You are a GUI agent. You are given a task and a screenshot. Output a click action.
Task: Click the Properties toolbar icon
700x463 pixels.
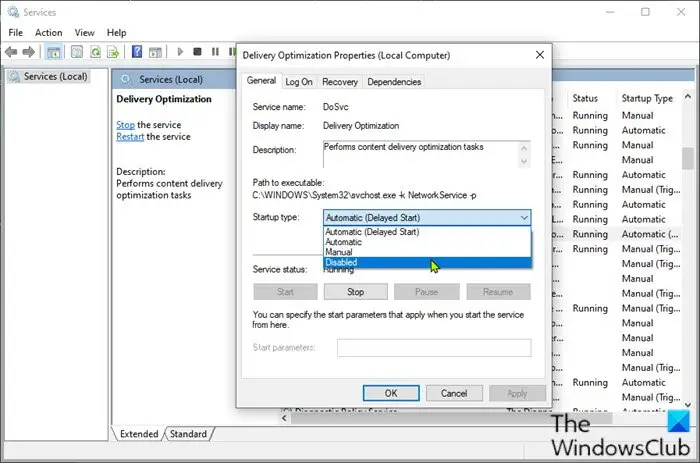click(x=77, y=52)
